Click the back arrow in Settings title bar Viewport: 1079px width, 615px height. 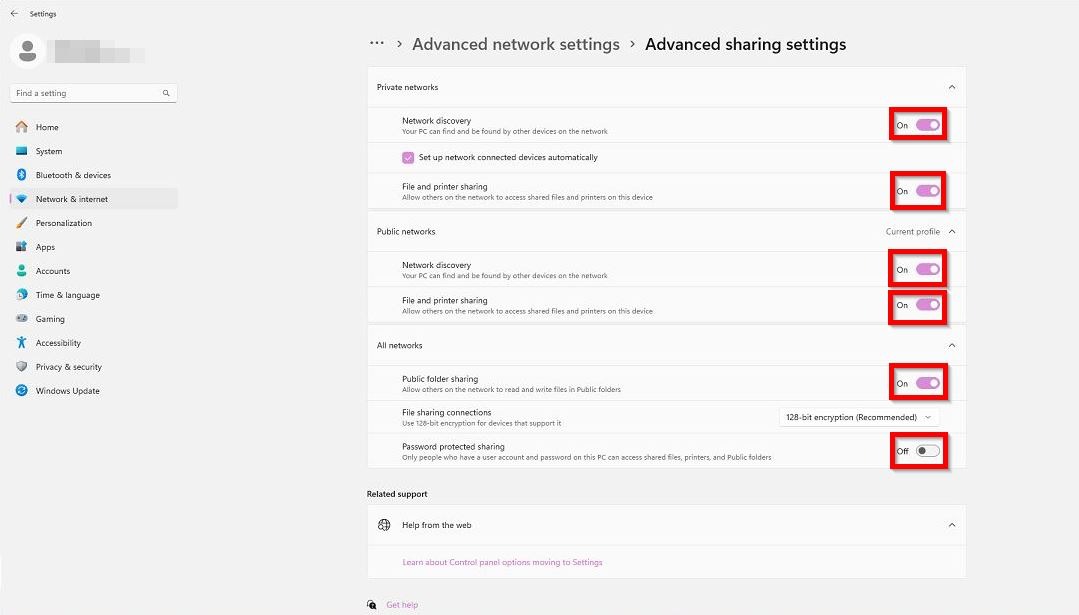[14, 14]
